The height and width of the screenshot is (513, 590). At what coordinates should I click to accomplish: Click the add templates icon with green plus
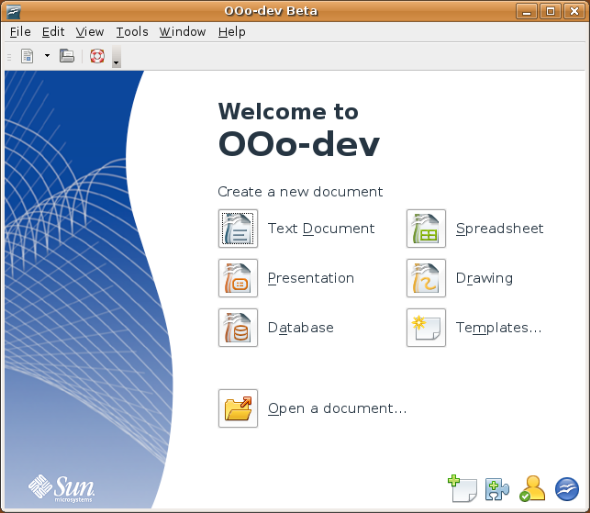[x=462, y=488]
